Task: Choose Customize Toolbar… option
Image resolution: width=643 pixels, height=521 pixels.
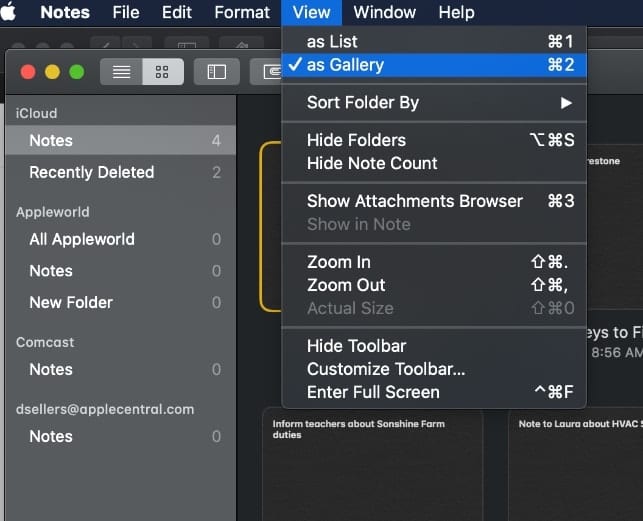Action: (385, 369)
